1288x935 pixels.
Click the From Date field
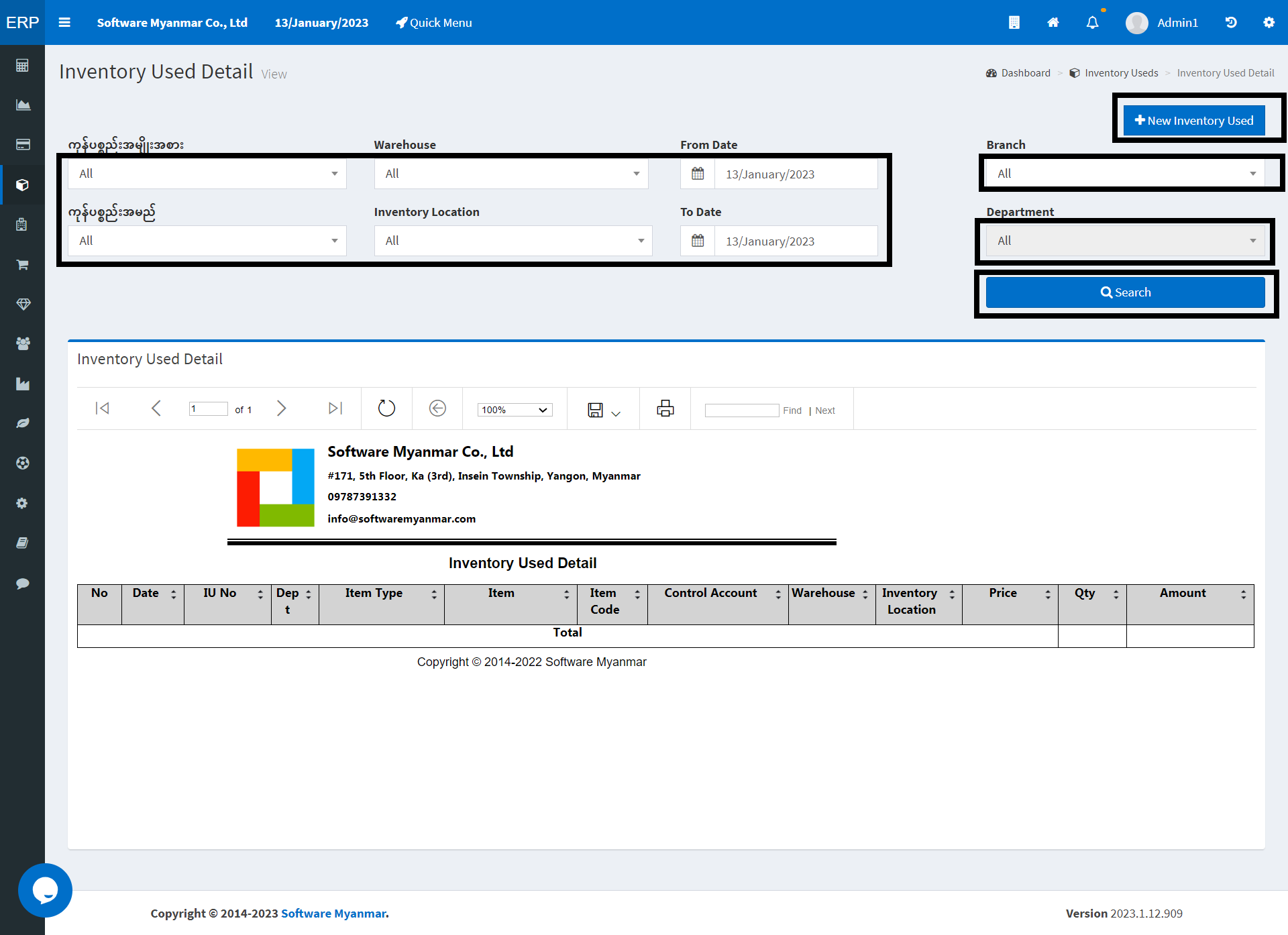(x=796, y=174)
